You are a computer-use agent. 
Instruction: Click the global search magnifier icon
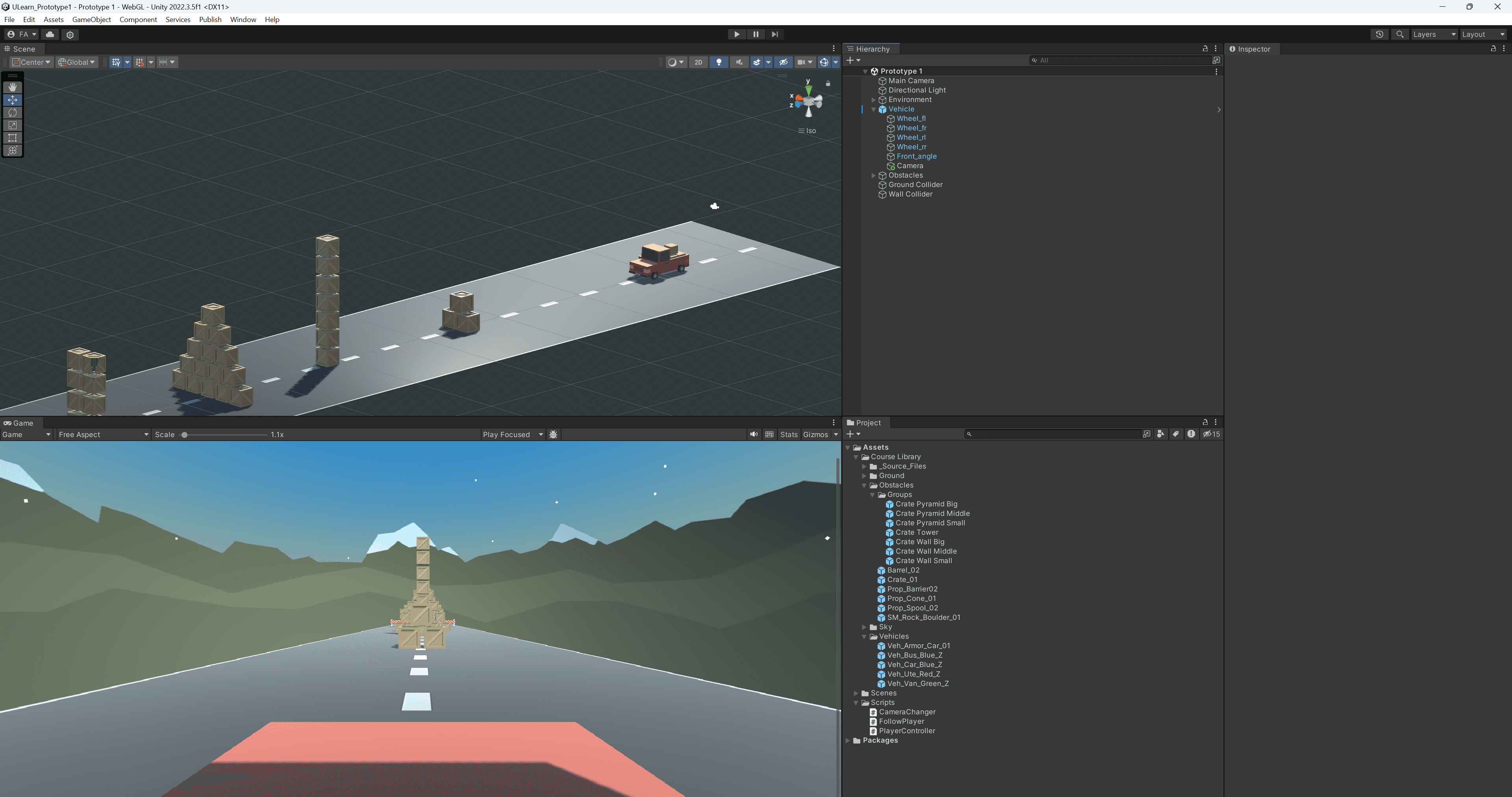[x=1400, y=34]
